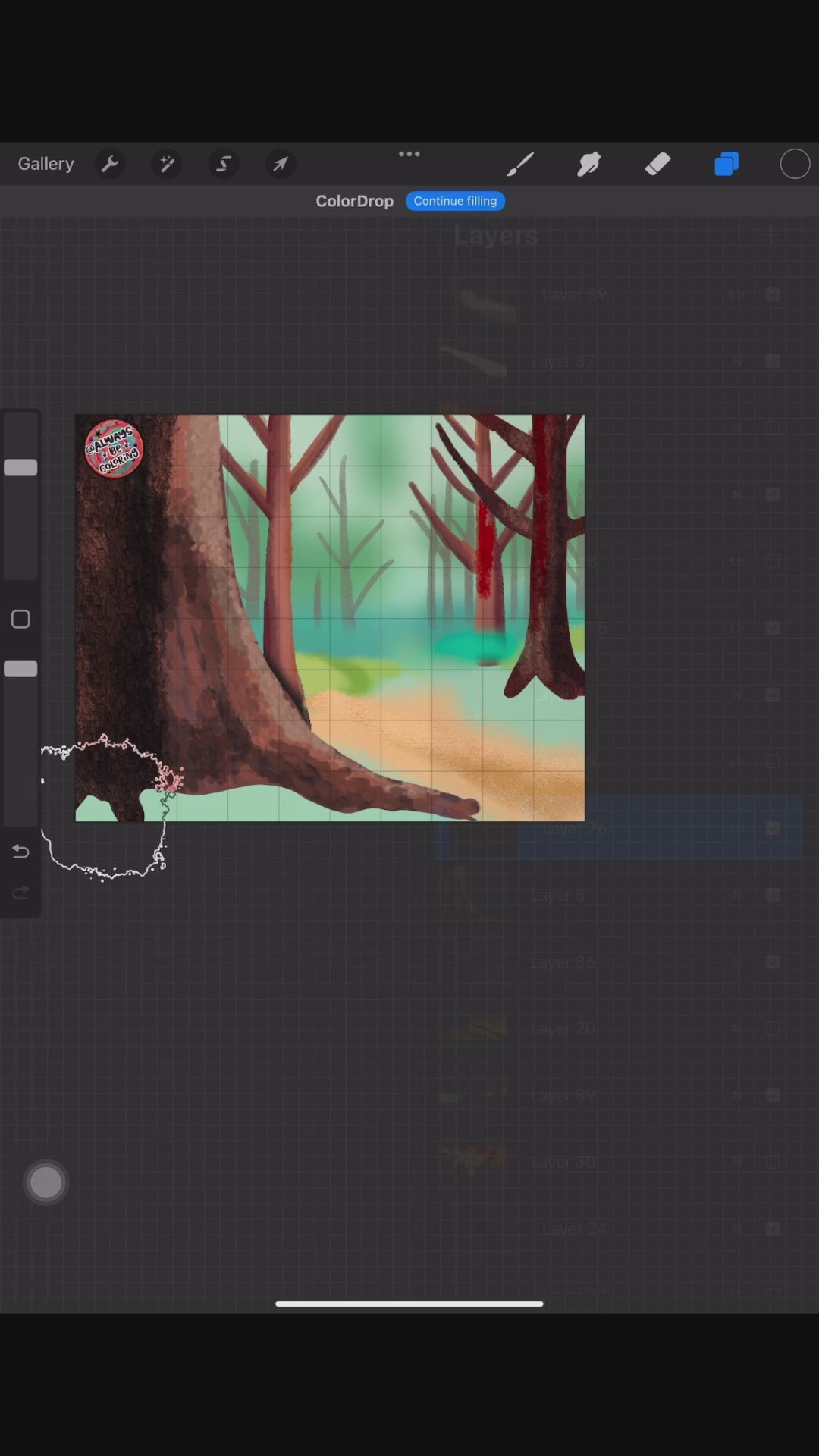The height and width of the screenshot is (1456, 819).
Task: Open blend mode N for Layer 37
Action: (736, 362)
